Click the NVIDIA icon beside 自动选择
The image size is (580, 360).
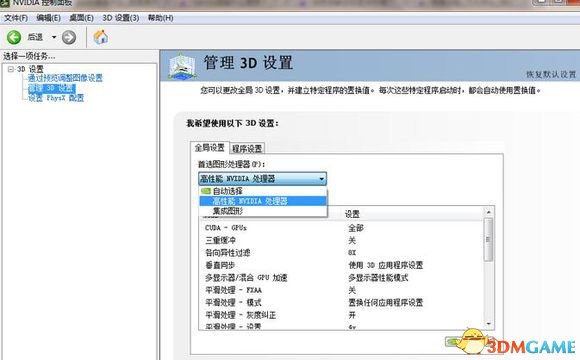[x=206, y=191]
